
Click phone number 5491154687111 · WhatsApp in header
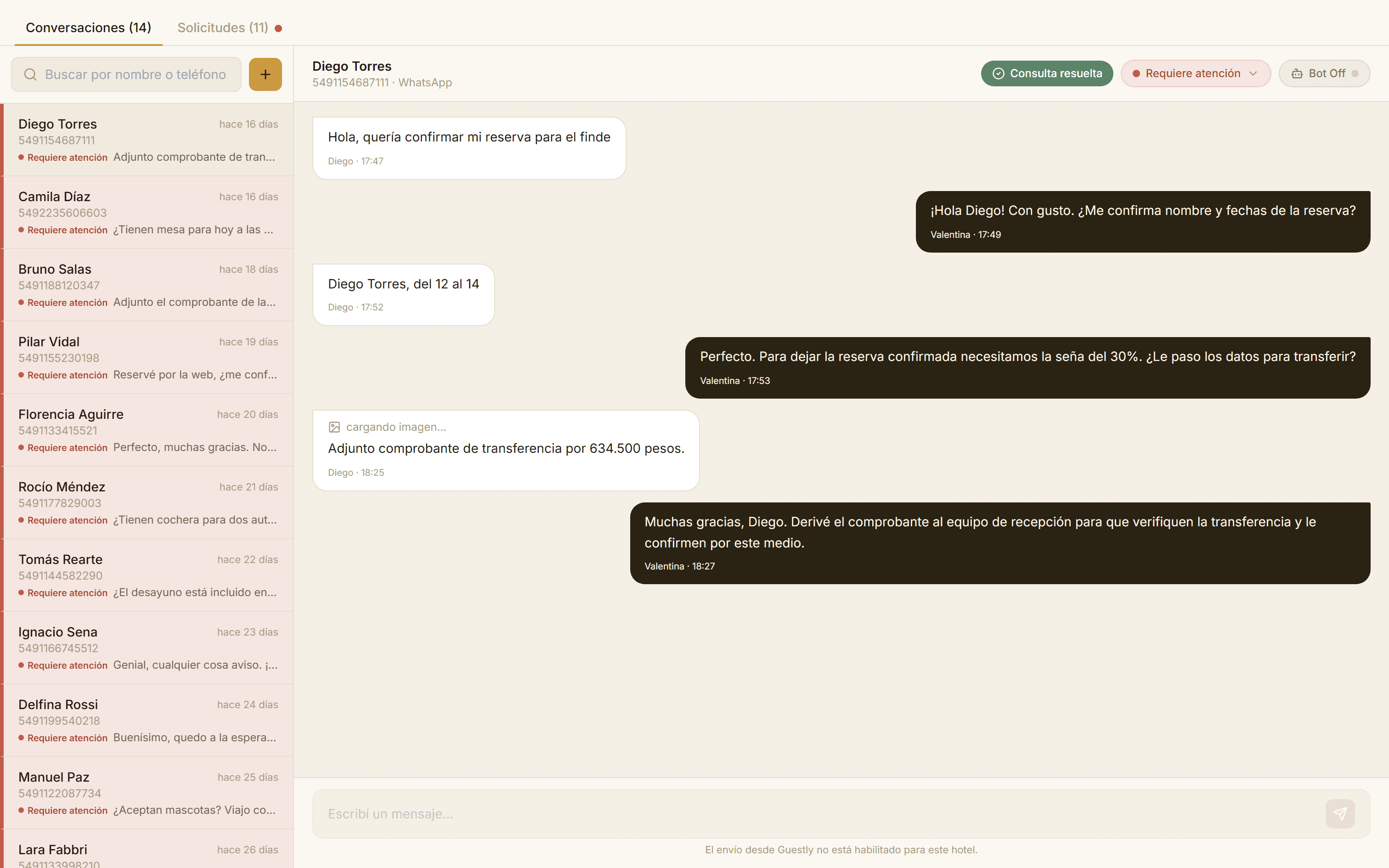(382, 83)
